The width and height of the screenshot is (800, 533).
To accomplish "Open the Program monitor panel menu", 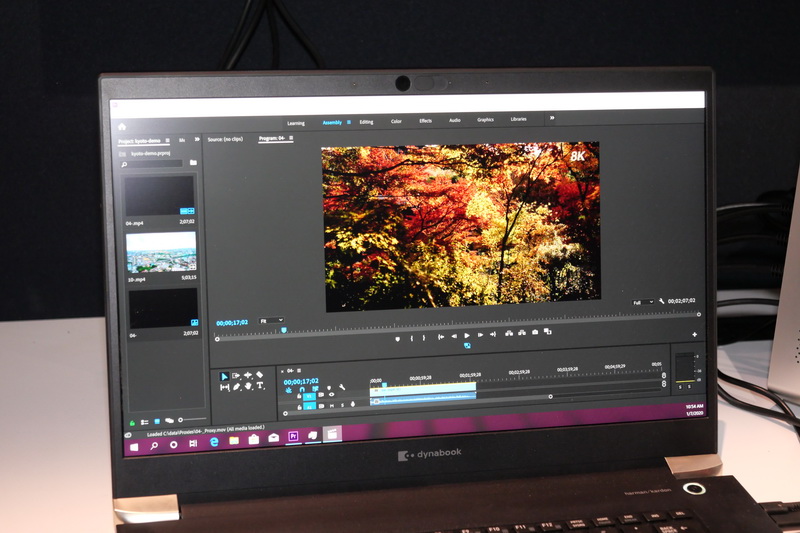I will click(291, 138).
